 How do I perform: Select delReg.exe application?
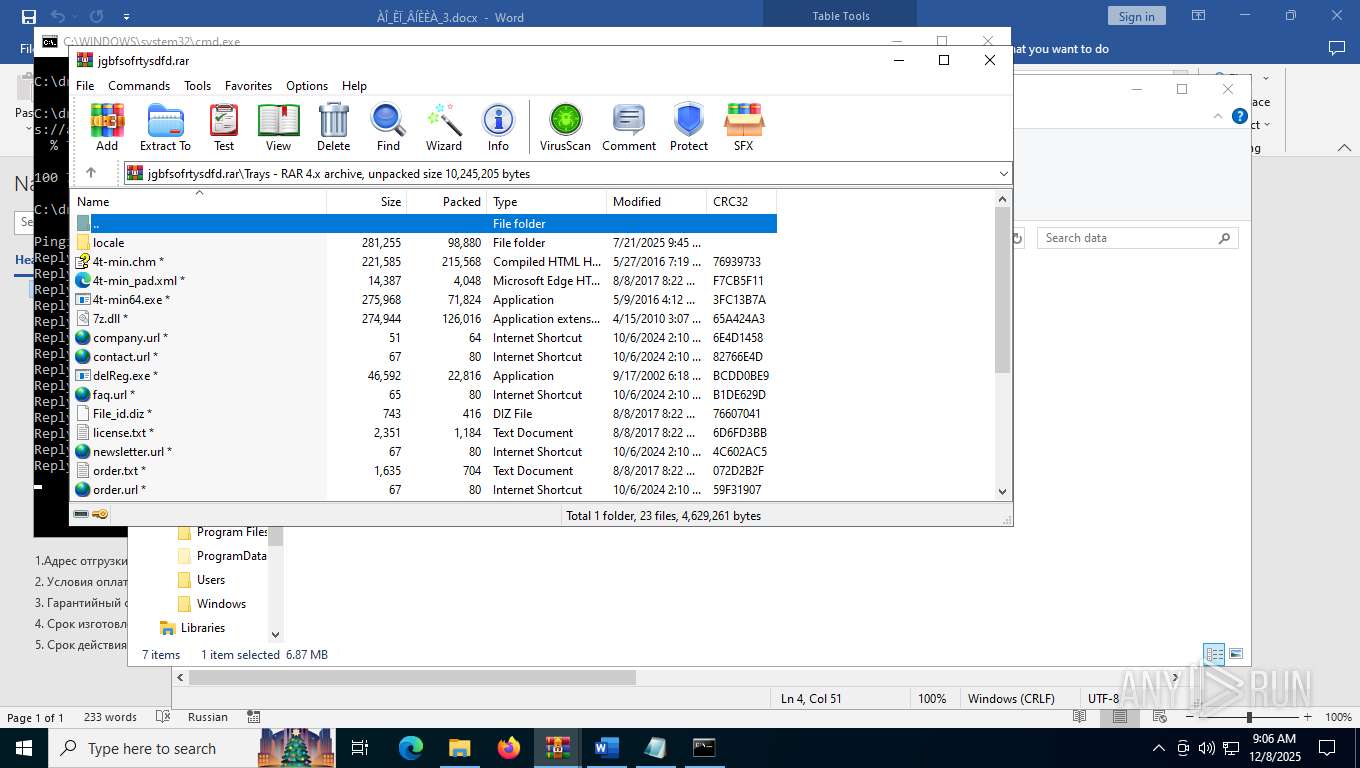click(x=424, y=376)
